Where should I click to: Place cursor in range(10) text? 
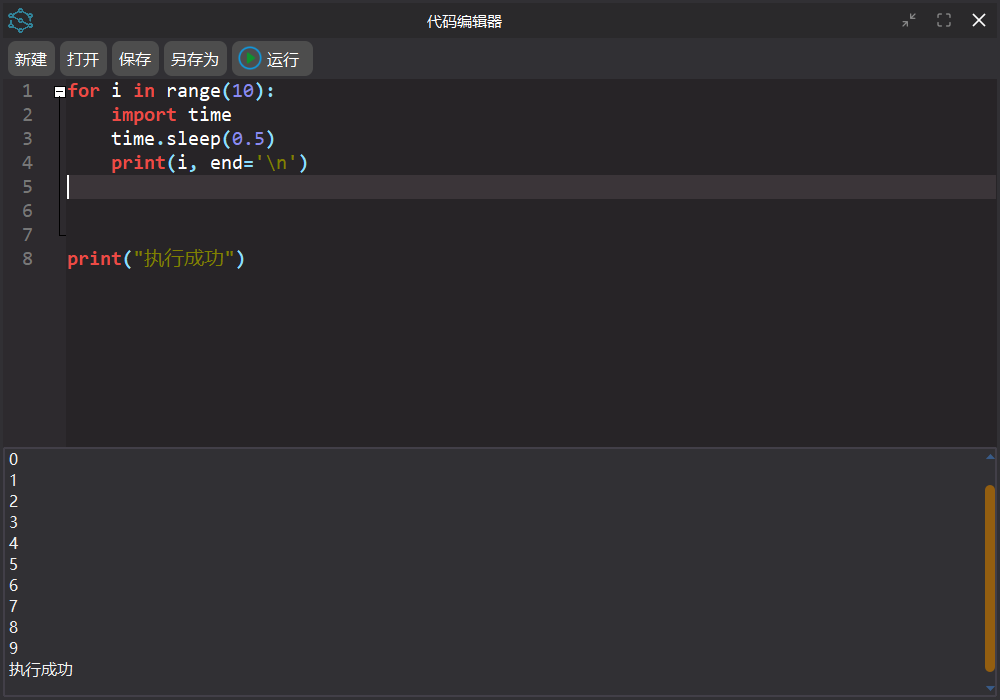[x=215, y=91]
